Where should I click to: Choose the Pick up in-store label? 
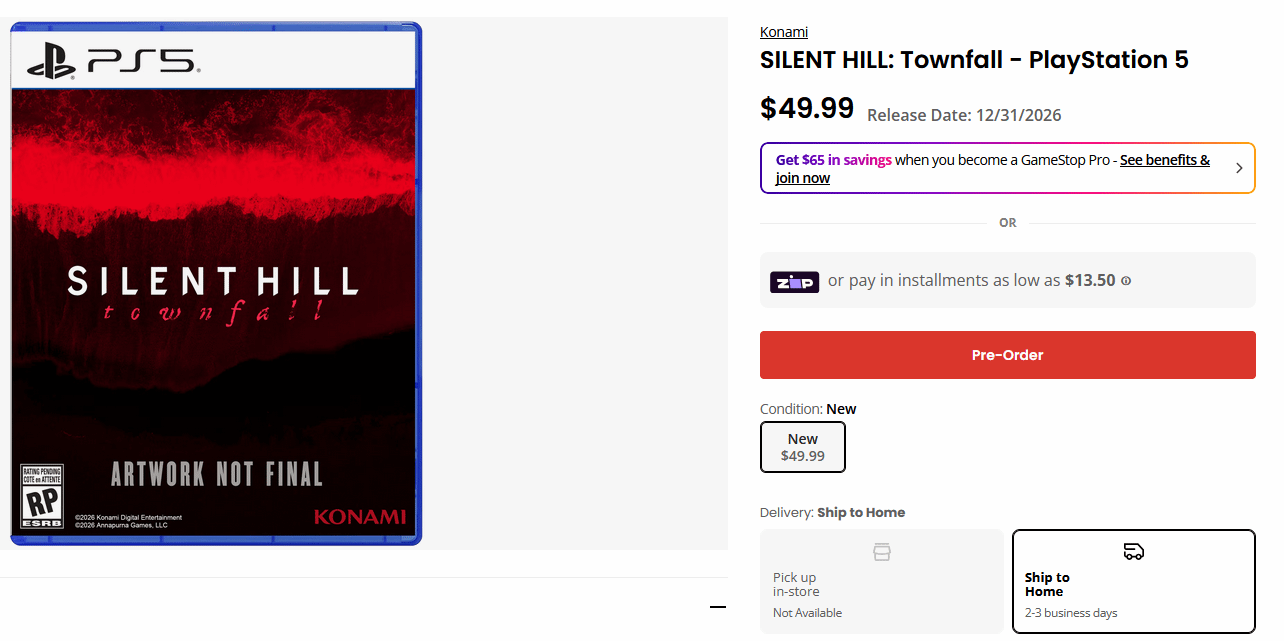(796, 584)
